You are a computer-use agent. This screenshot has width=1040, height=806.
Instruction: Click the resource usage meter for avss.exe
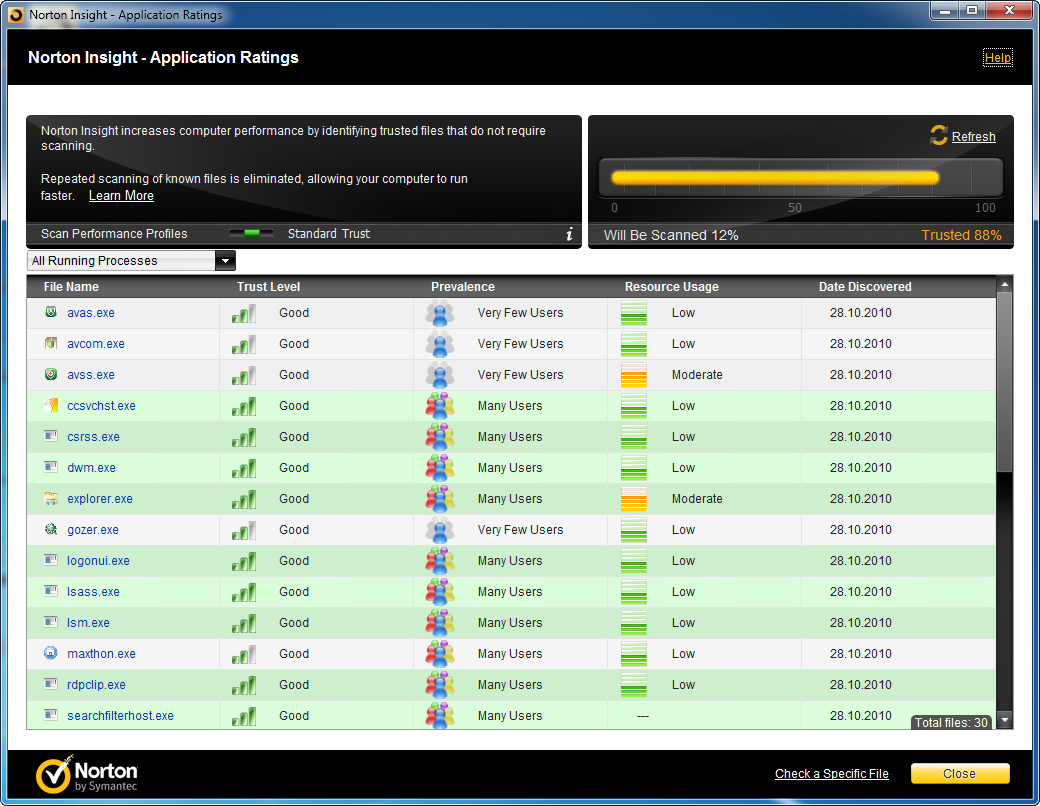[x=633, y=375]
